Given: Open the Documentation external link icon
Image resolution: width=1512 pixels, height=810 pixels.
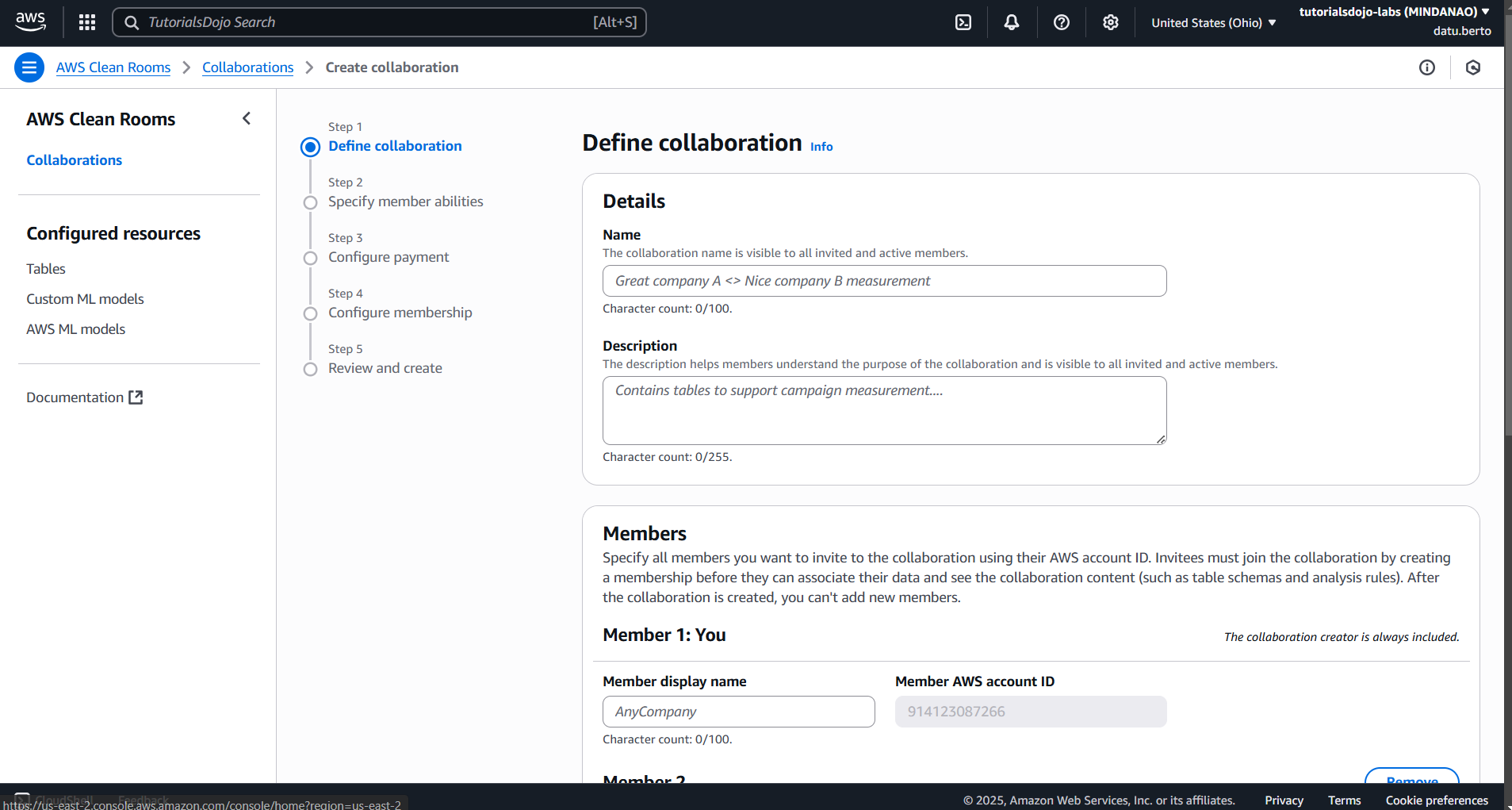Looking at the screenshot, I should click(x=136, y=397).
